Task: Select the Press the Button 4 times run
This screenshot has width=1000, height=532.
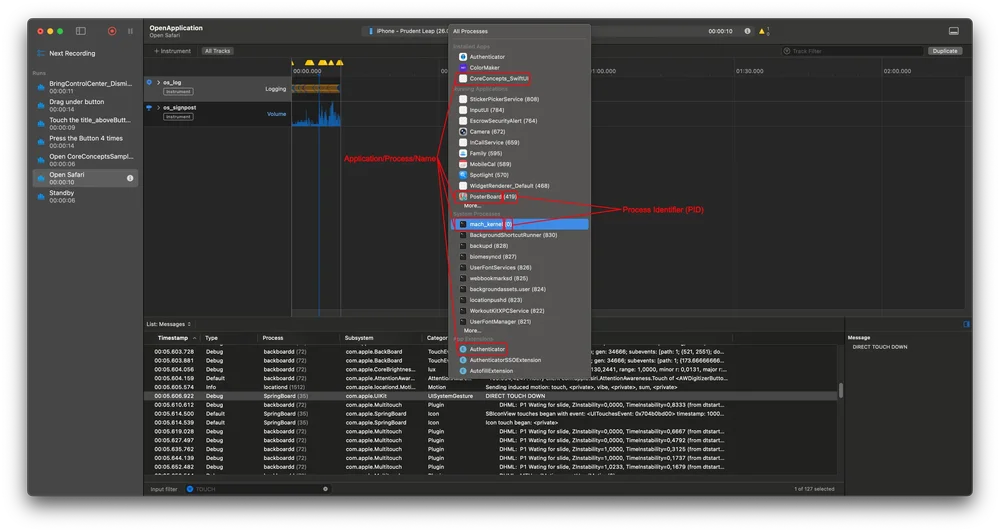Action: pos(85,142)
